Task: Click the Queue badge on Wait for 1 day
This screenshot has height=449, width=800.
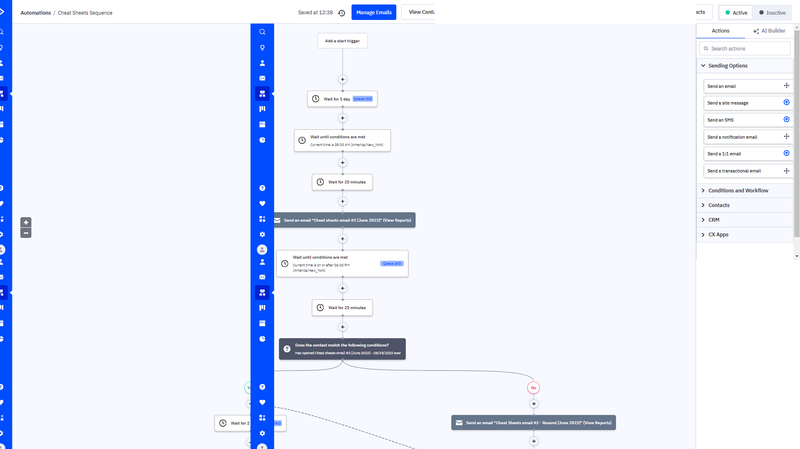Action: click(363, 99)
